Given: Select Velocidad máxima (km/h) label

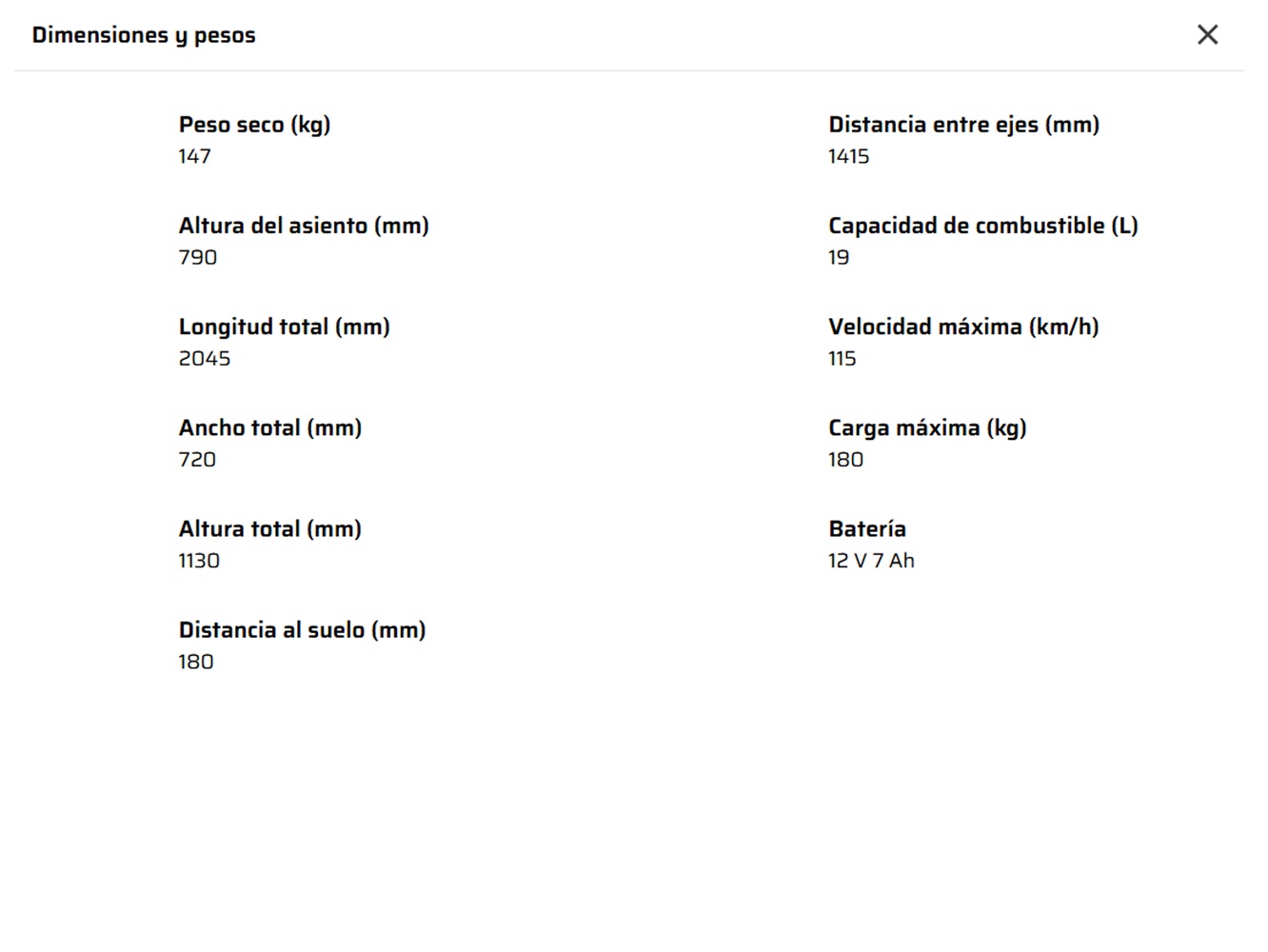Looking at the screenshot, I should (963, 327).
